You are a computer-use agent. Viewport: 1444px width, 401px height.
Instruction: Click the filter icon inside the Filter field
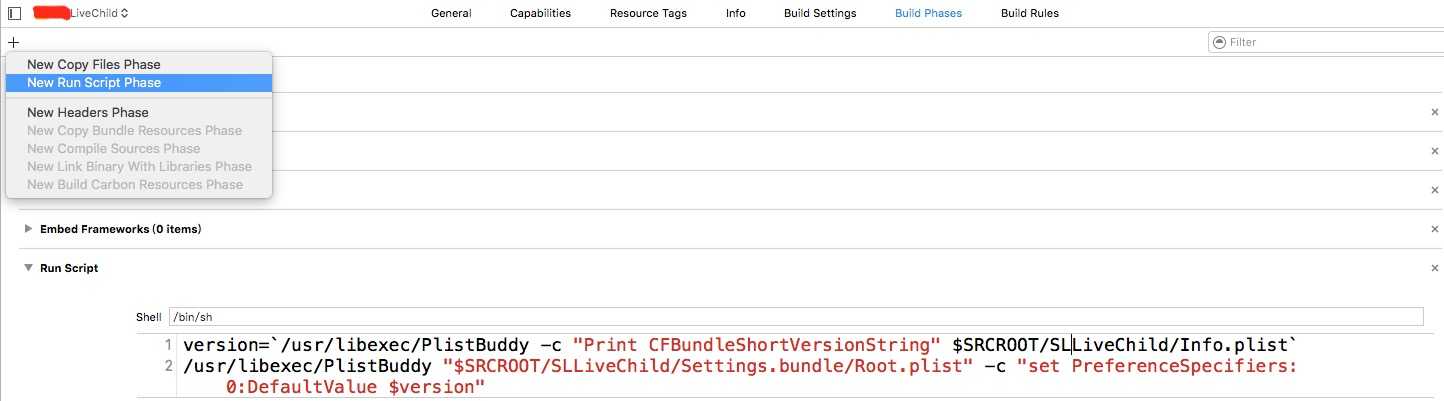tap(1218, 42)
